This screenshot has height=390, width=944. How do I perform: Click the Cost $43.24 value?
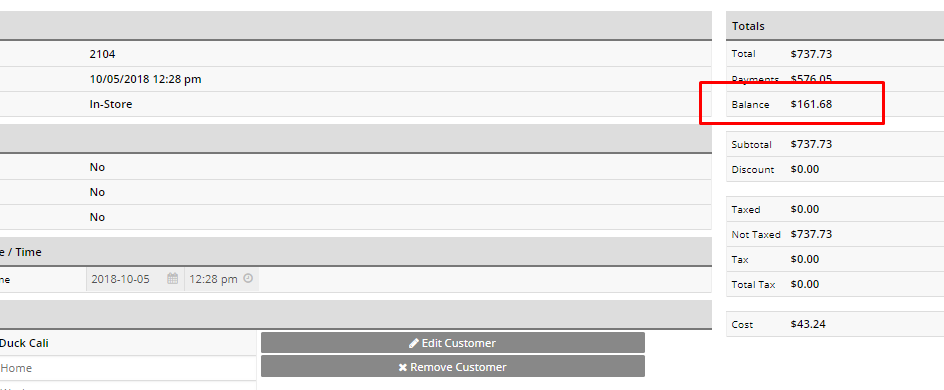[808, 324]
